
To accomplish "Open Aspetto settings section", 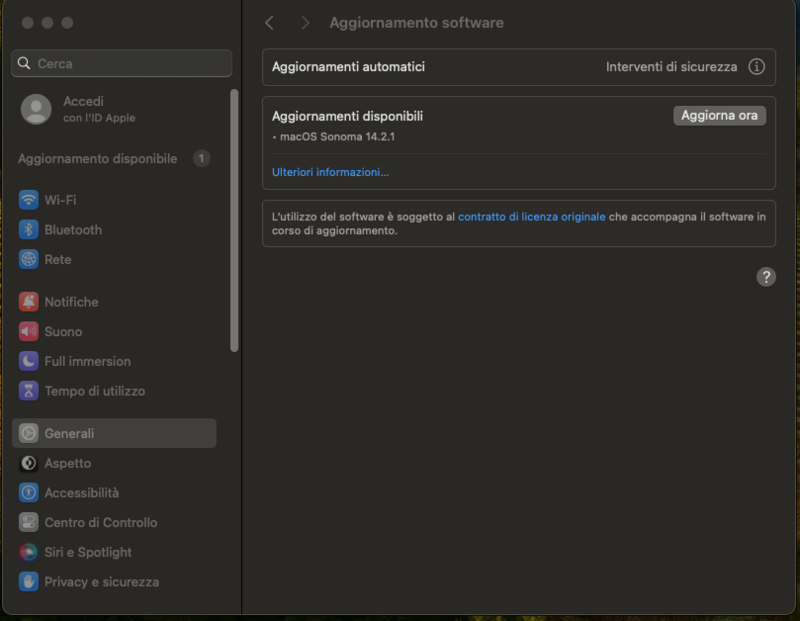I will click(x=67, y=464).
